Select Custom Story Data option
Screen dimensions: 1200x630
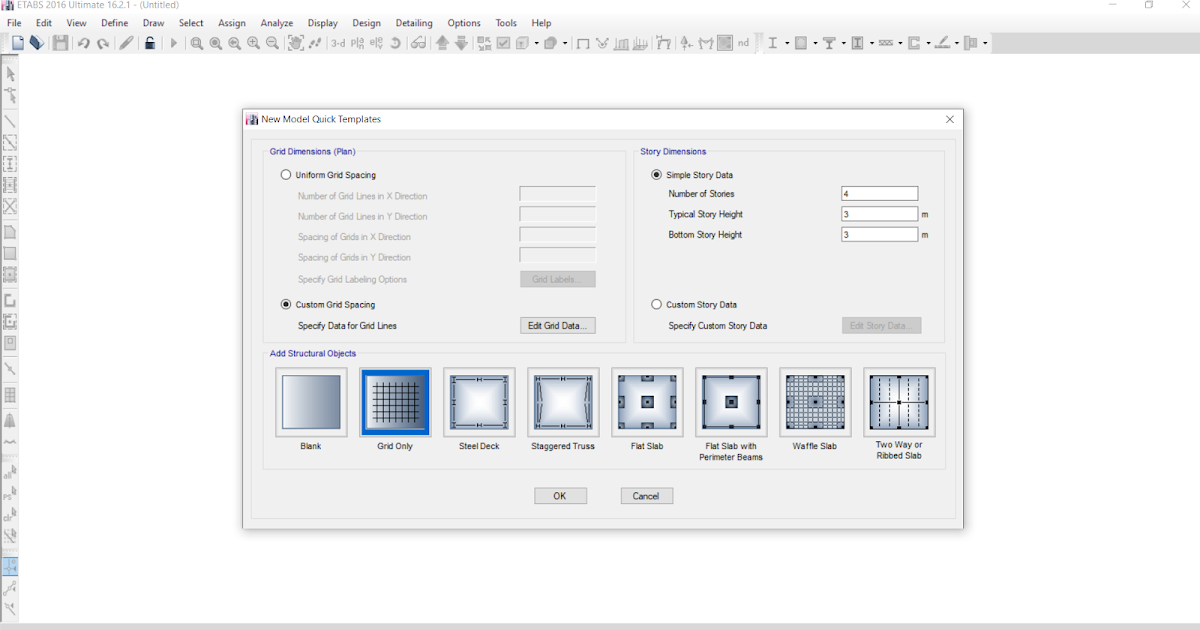point(656,304)
